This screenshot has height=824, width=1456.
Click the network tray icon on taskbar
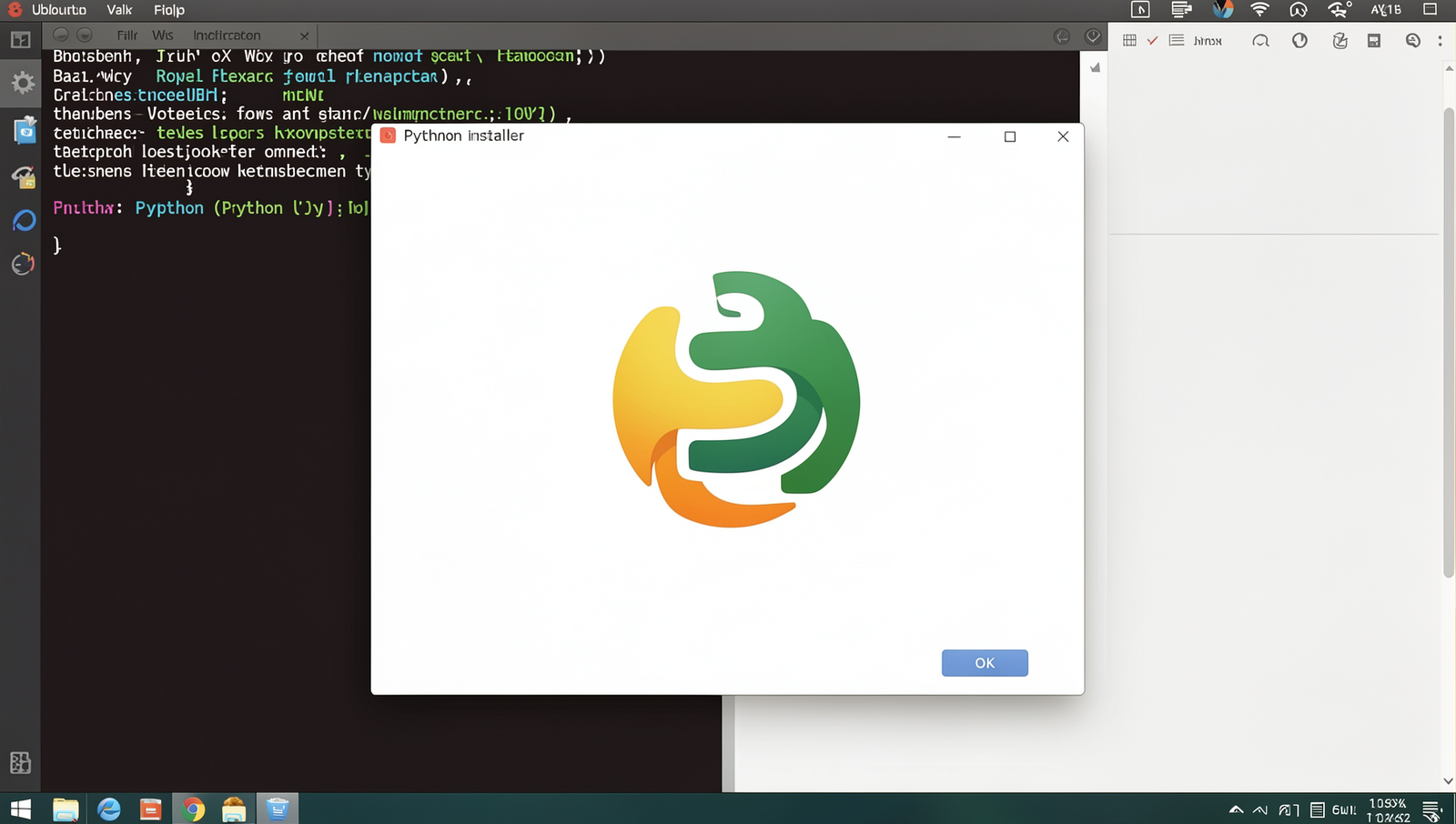coord(1260,809)
